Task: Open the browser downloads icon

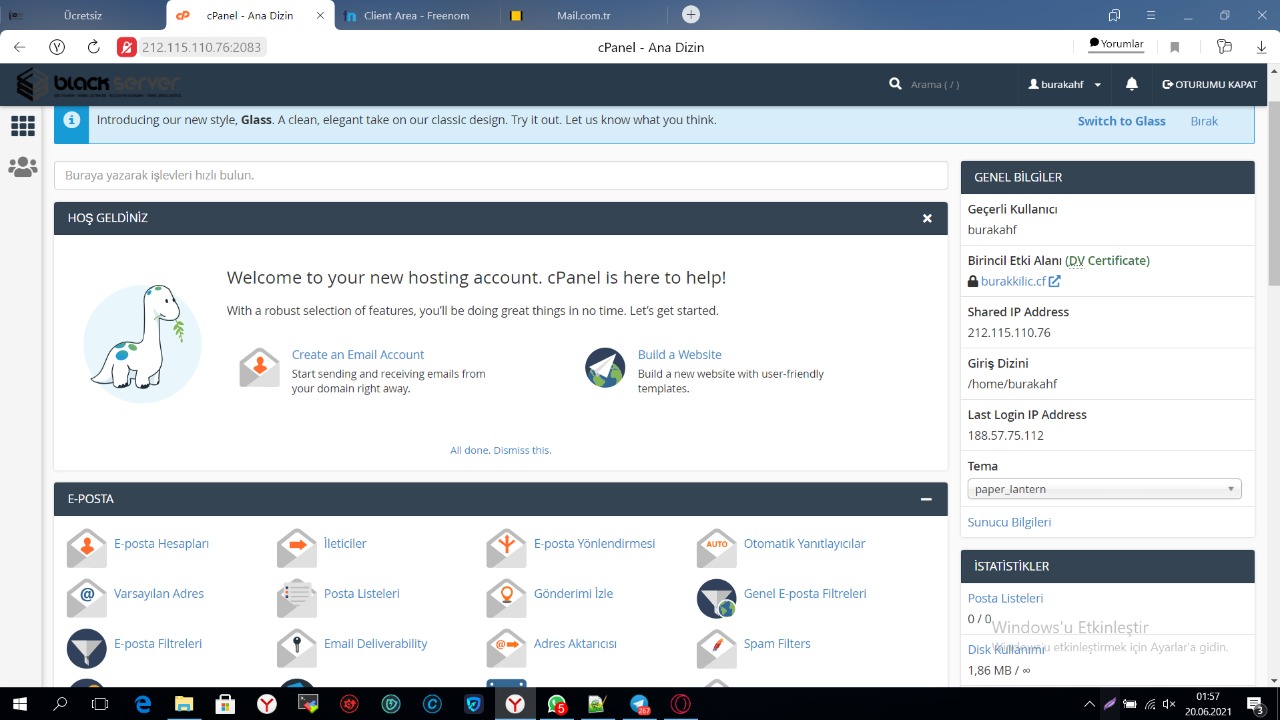Action: (1261, 47)
